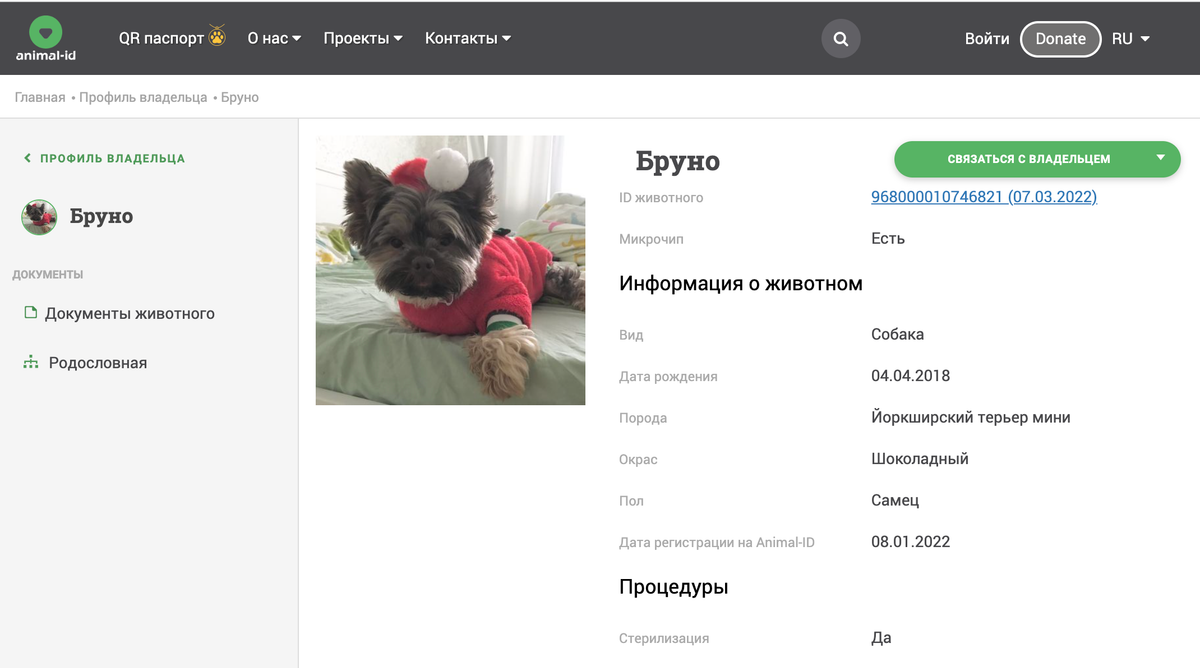Click the paw icon beside QR паспорт

(x=217, y=37)
